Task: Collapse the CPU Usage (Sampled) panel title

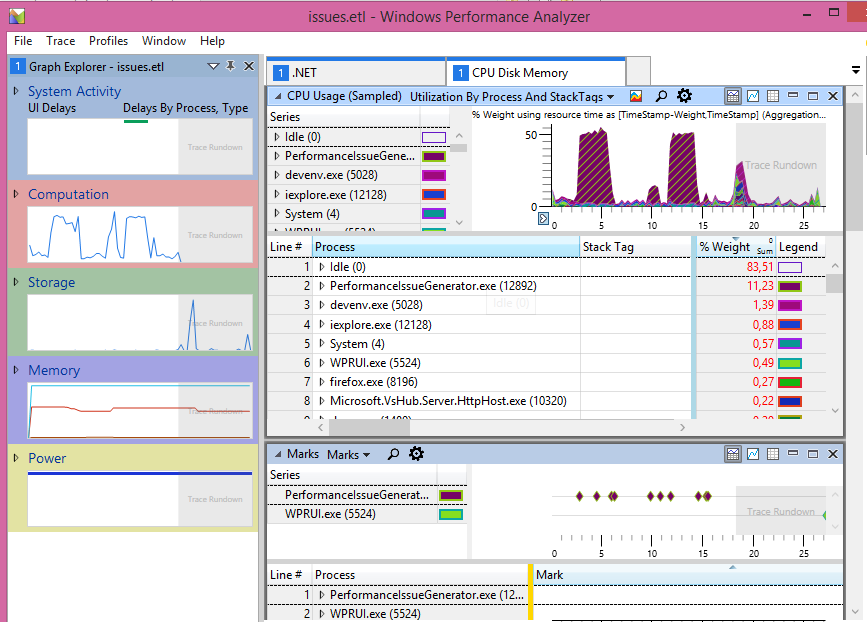Action: tap(278, 96)
